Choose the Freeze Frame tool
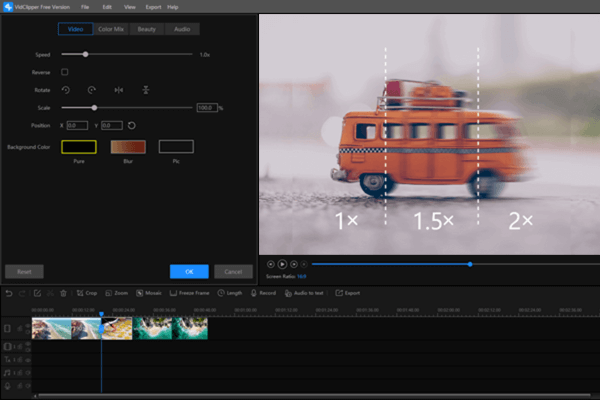The image size is (600, 400). (189, 293)
